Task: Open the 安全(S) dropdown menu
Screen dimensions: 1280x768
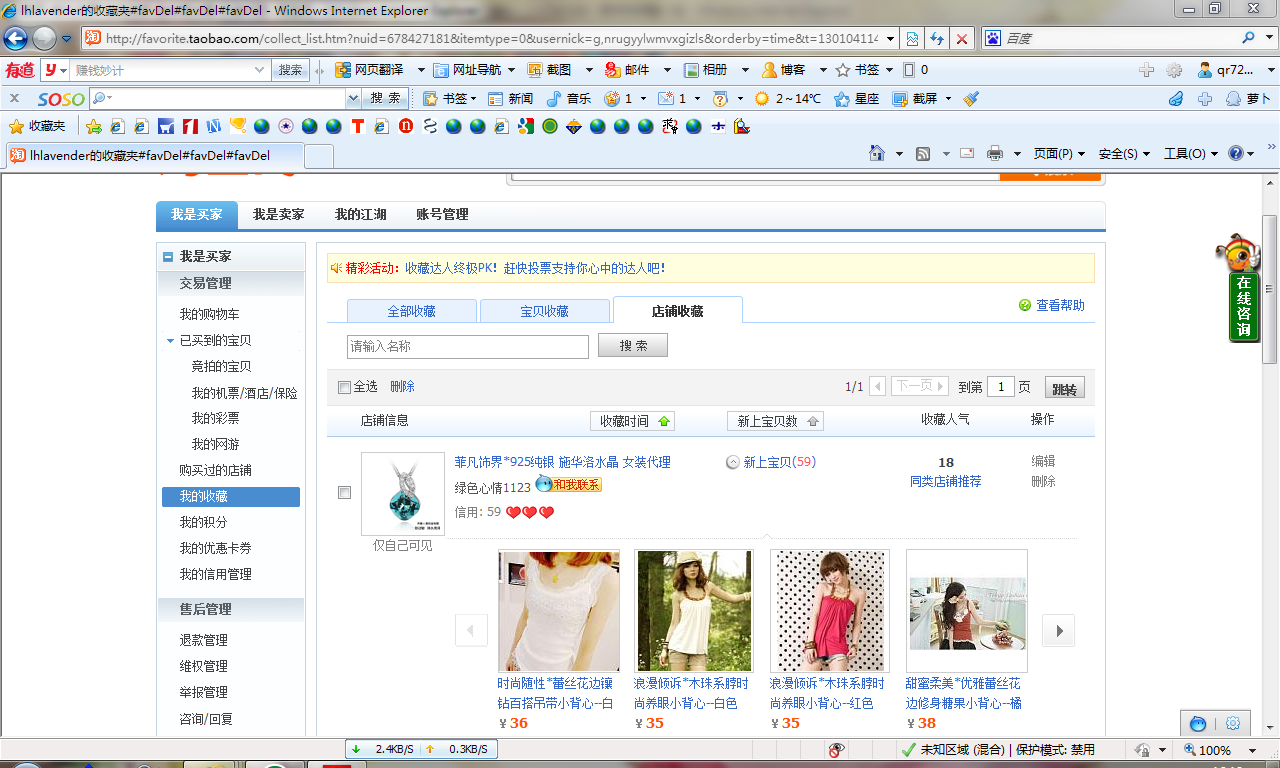Action: [1125, 153]
